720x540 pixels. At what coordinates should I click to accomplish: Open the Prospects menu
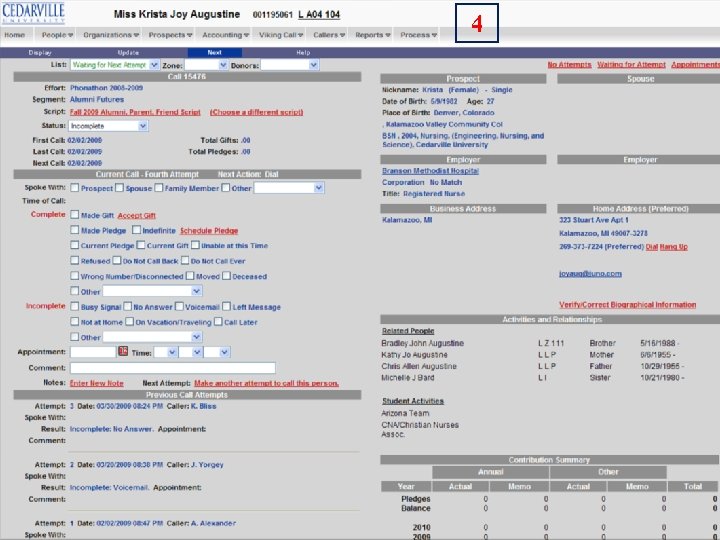(170, 35)
